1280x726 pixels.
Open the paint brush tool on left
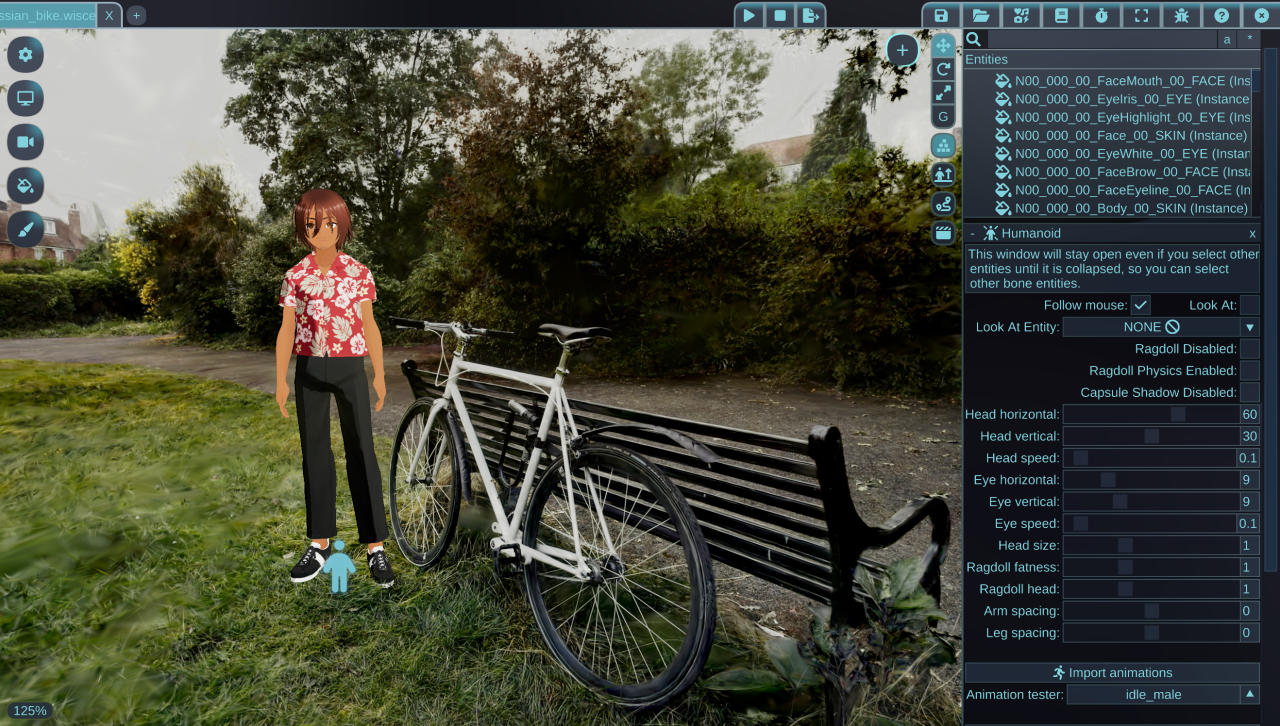click(26, 229)
